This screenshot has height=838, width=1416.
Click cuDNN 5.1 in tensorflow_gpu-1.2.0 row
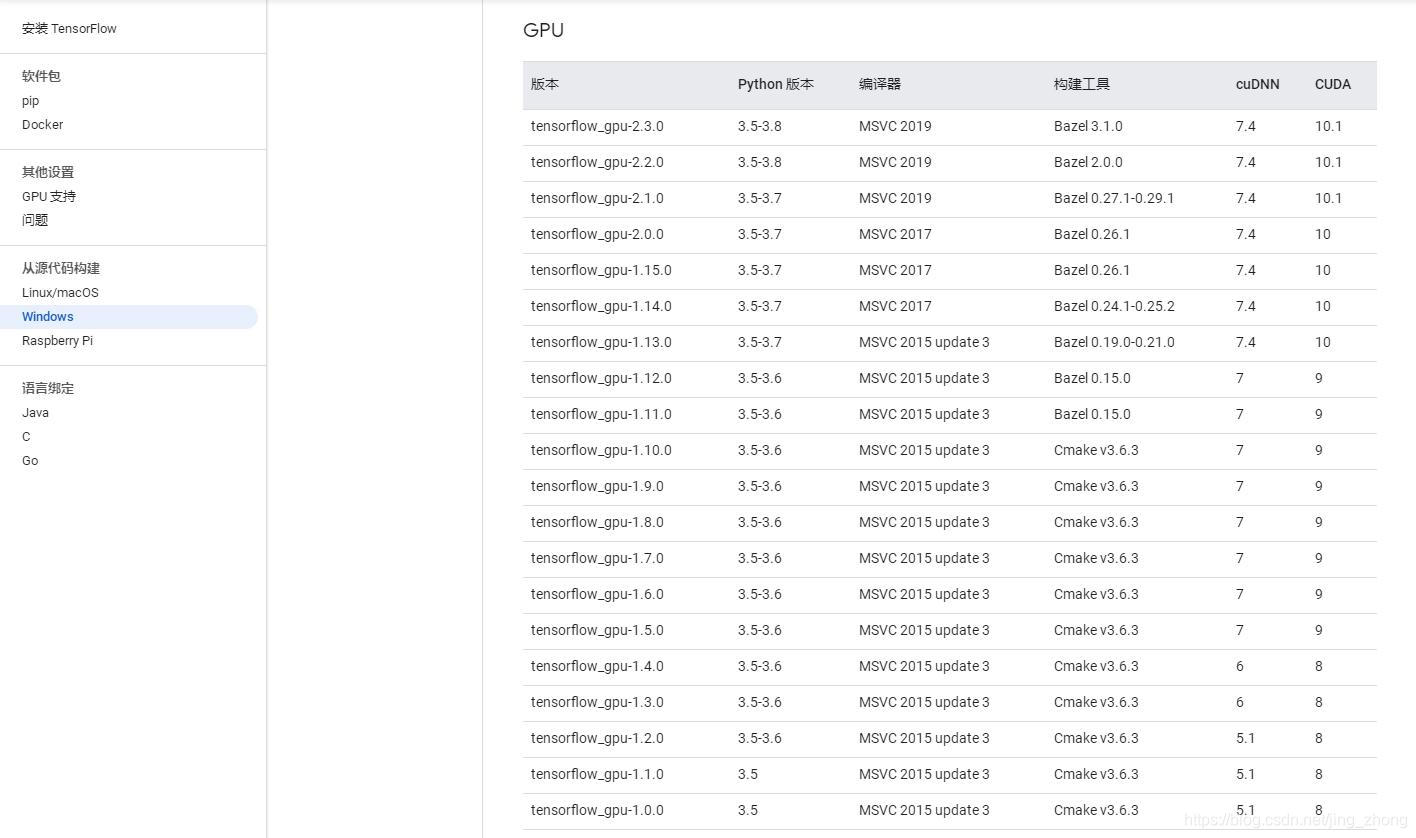pos(1246,739)
